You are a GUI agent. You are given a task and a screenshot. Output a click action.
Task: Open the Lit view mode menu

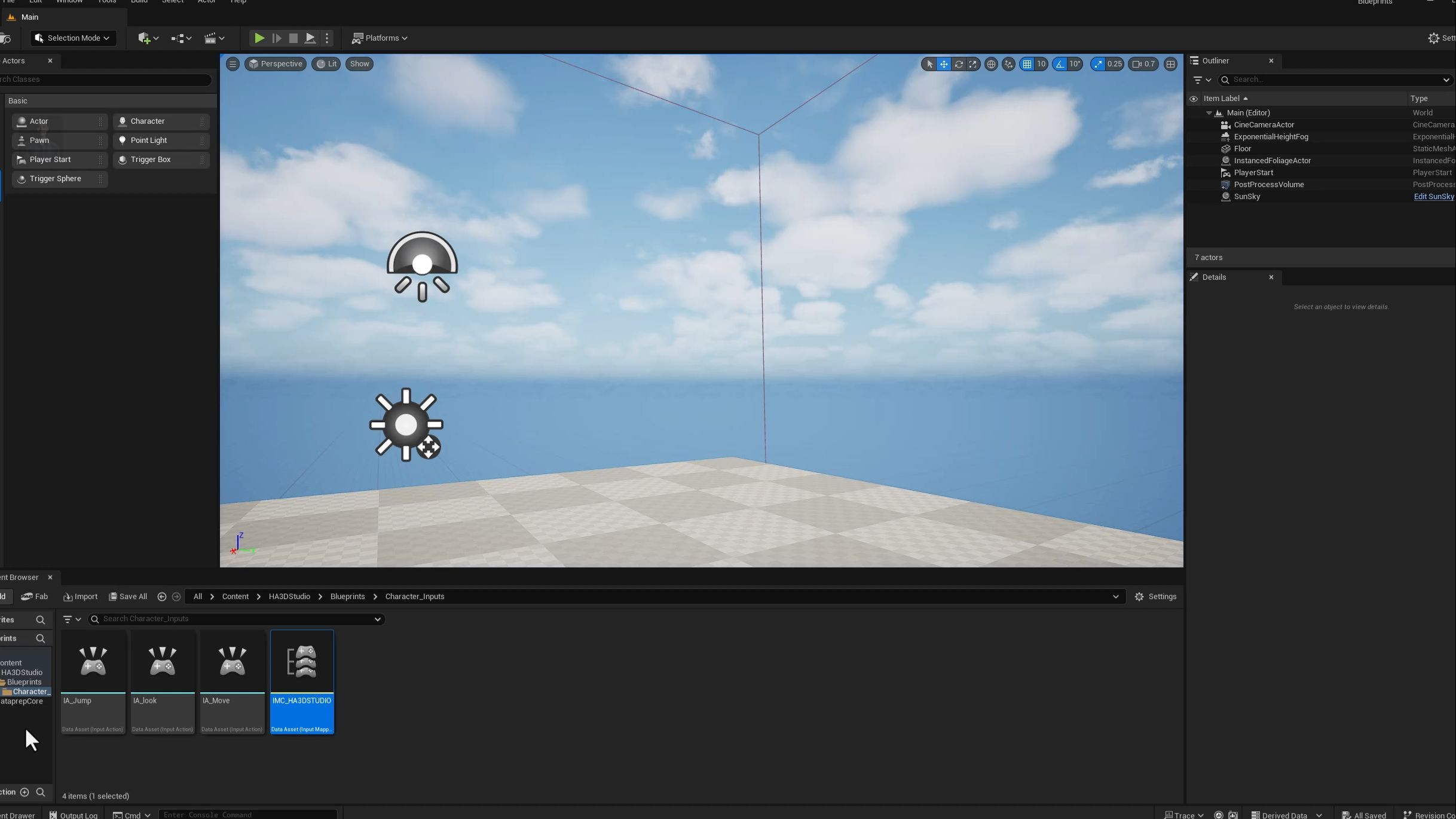(x=326, y=64)
